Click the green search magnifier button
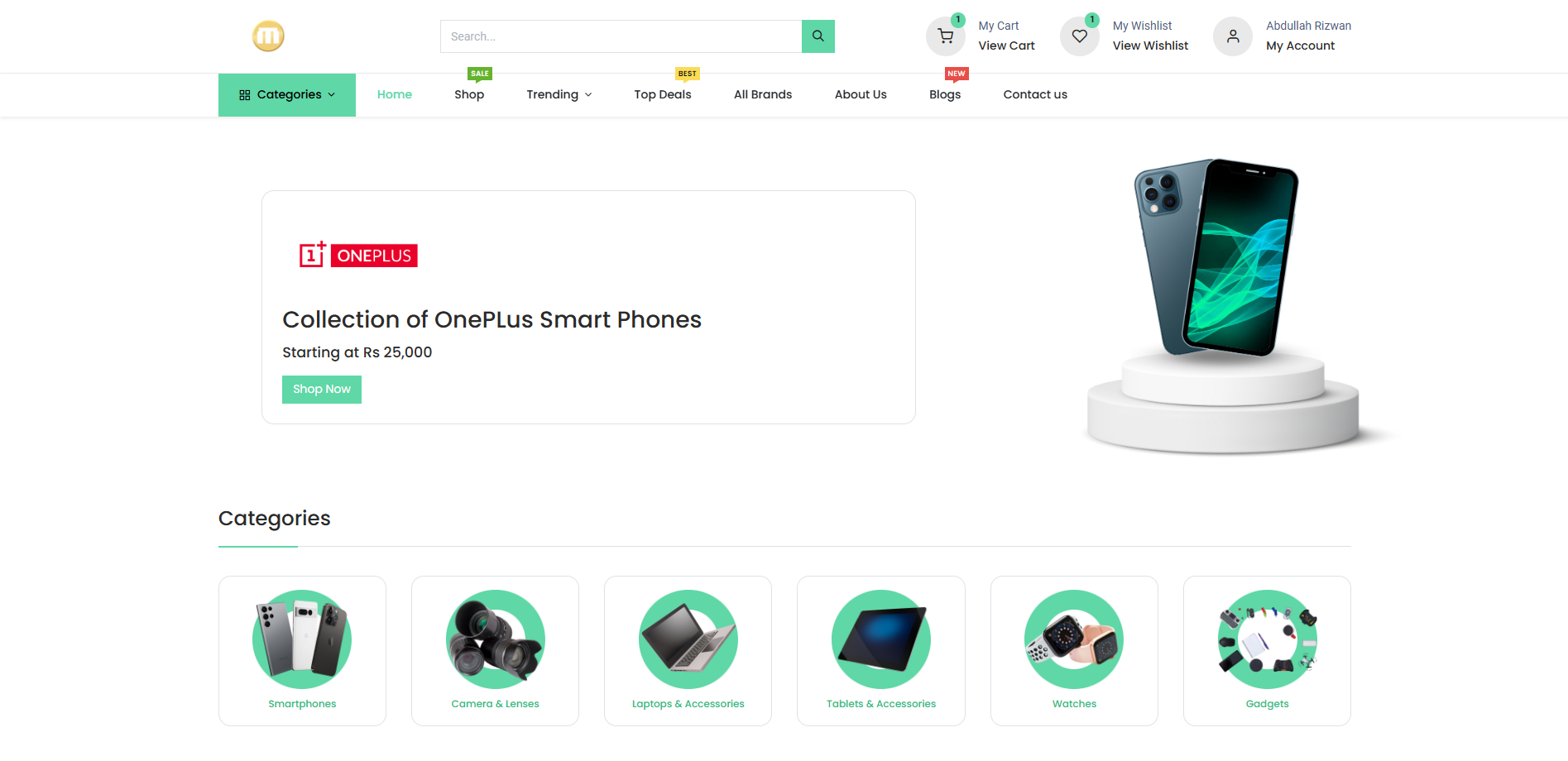The width and height of the screenshot is (1568, 761). pos(818,36)
